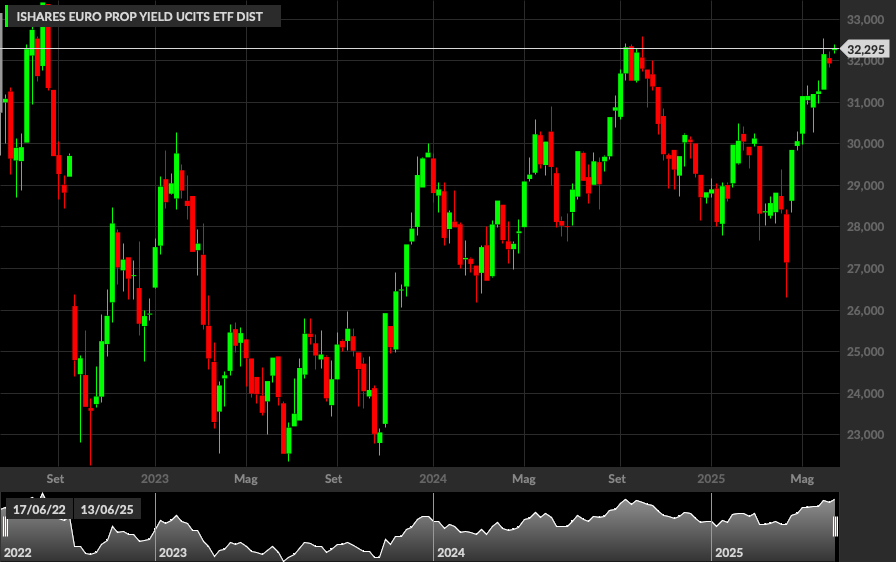Image resolution: width=896 pixels, height=562 pixels.
Task: Click the 30,000 price axis label
Action: 865,144
